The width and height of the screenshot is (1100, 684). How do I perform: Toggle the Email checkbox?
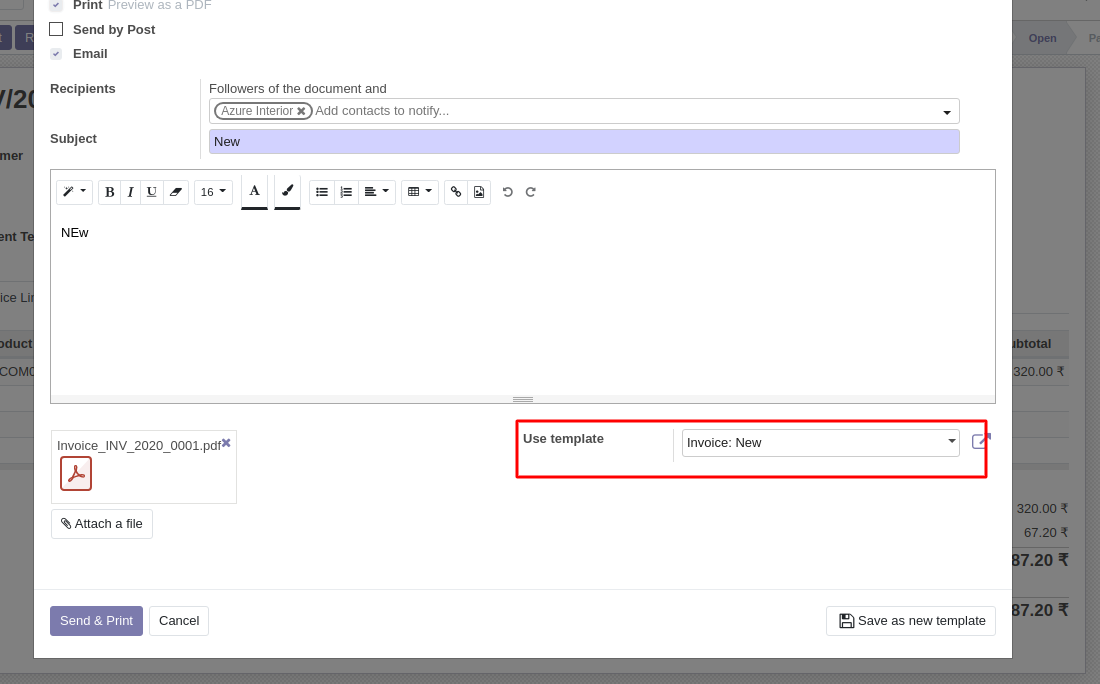(x=56, y=53)
